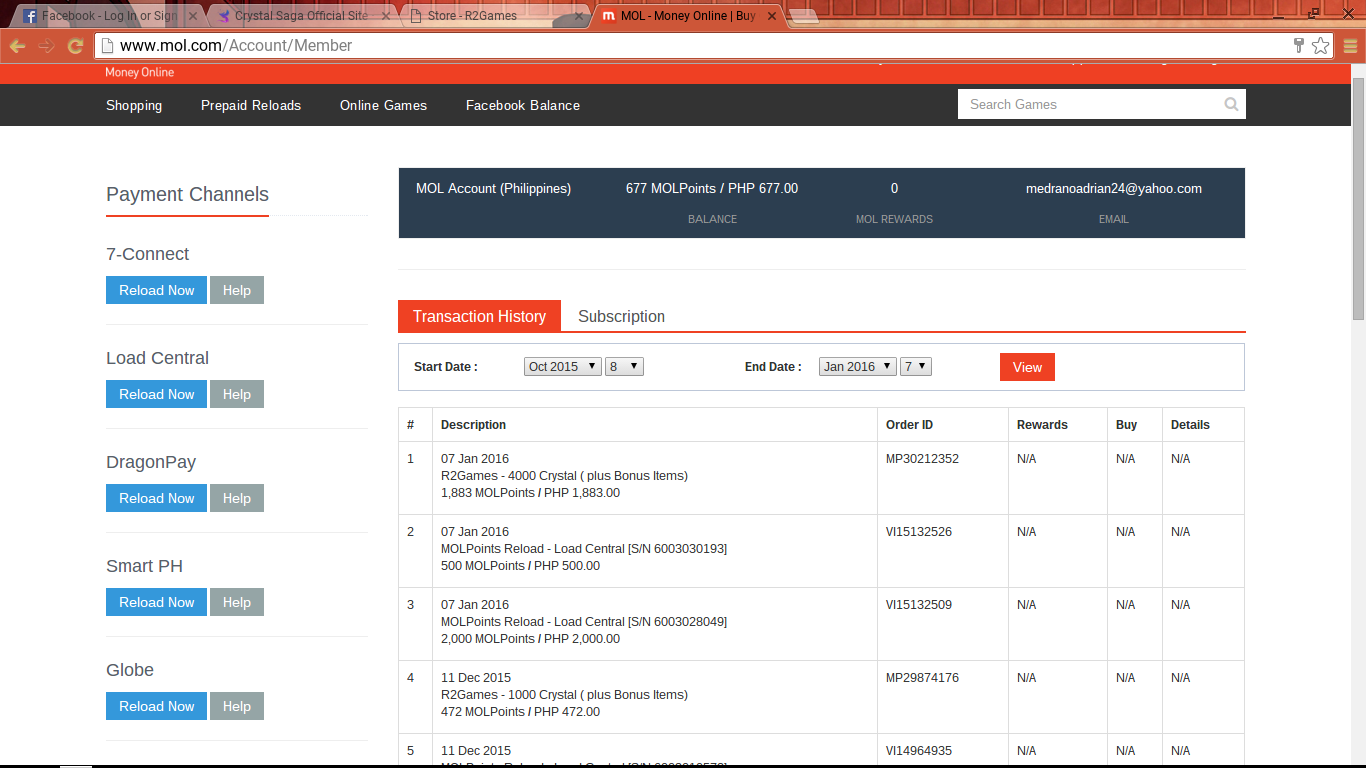Bookmark this page with the star icon
This screenshot has width=1366, height=768.
pos(1321,45)
